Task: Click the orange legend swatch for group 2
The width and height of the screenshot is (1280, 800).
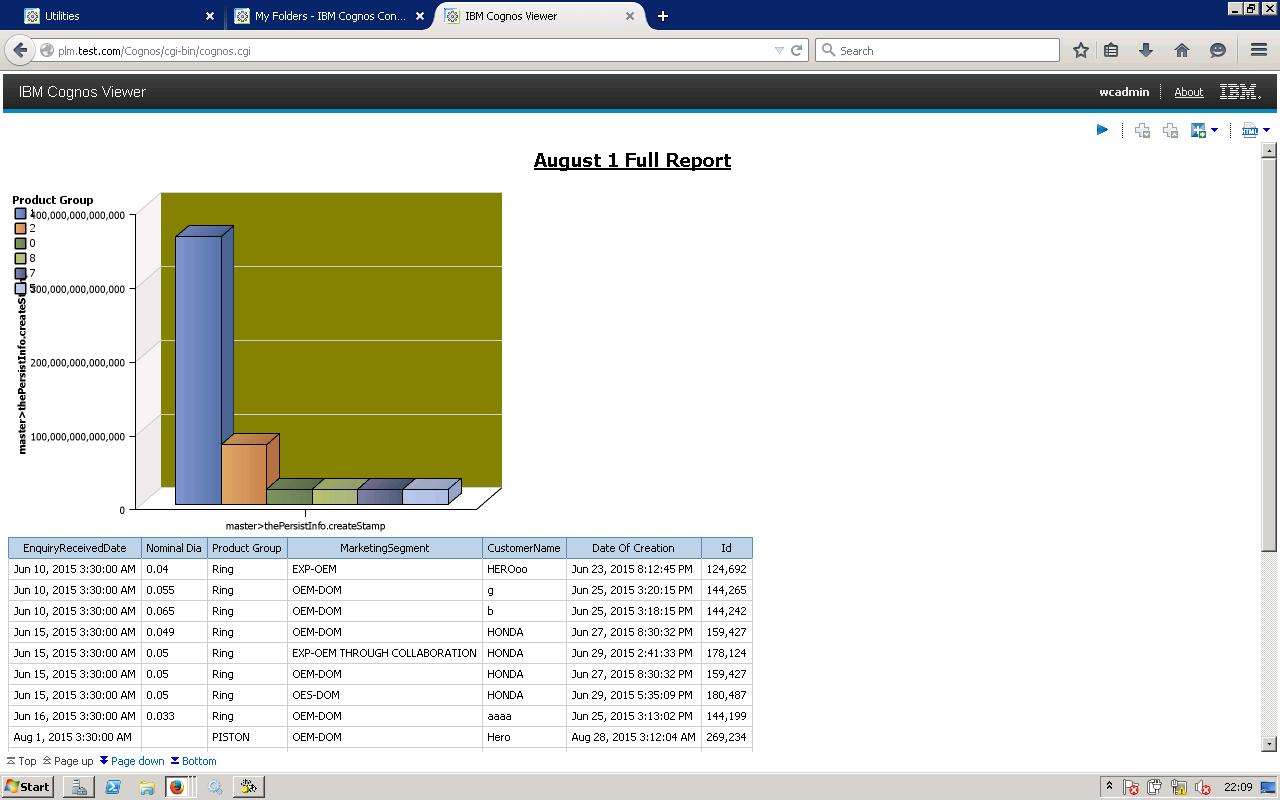Action: tap(20, 228)
